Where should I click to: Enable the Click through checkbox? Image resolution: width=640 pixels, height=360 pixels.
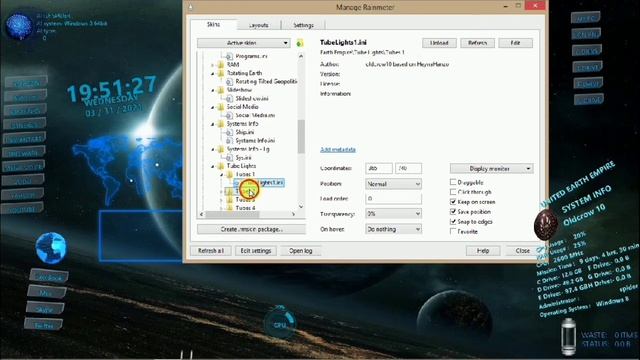(453, 192)
